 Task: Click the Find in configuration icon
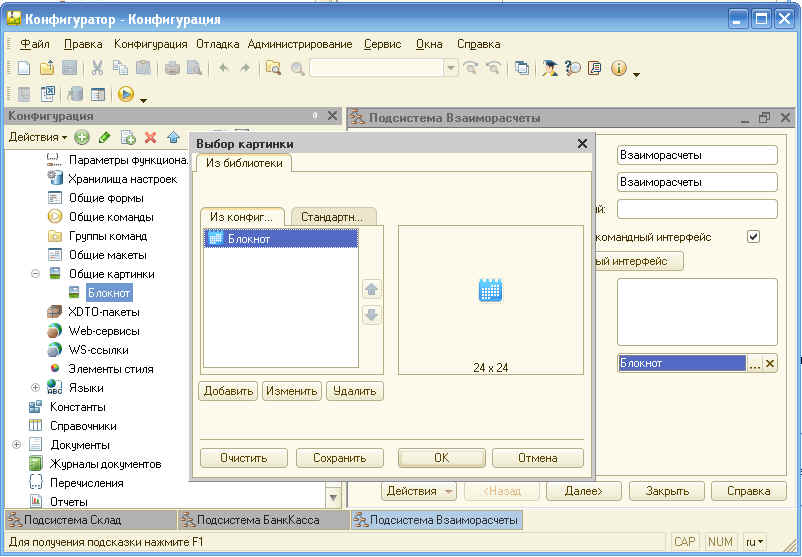tap(273, 68)
